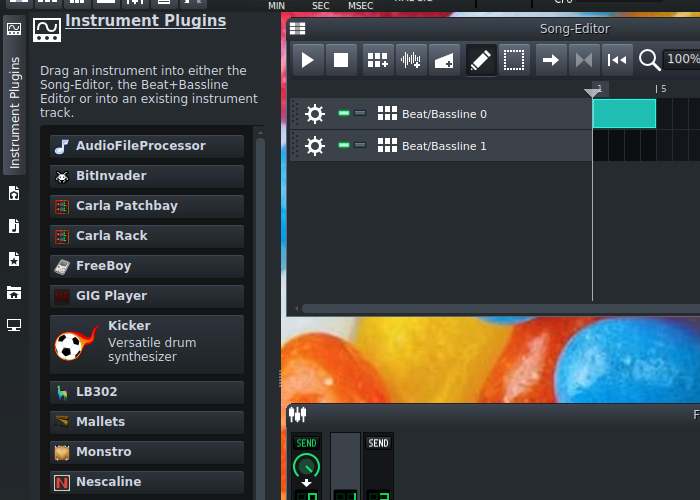Toggle auto-scrolling arrow button
Screen dimensions: 700x500
point(551,60)
